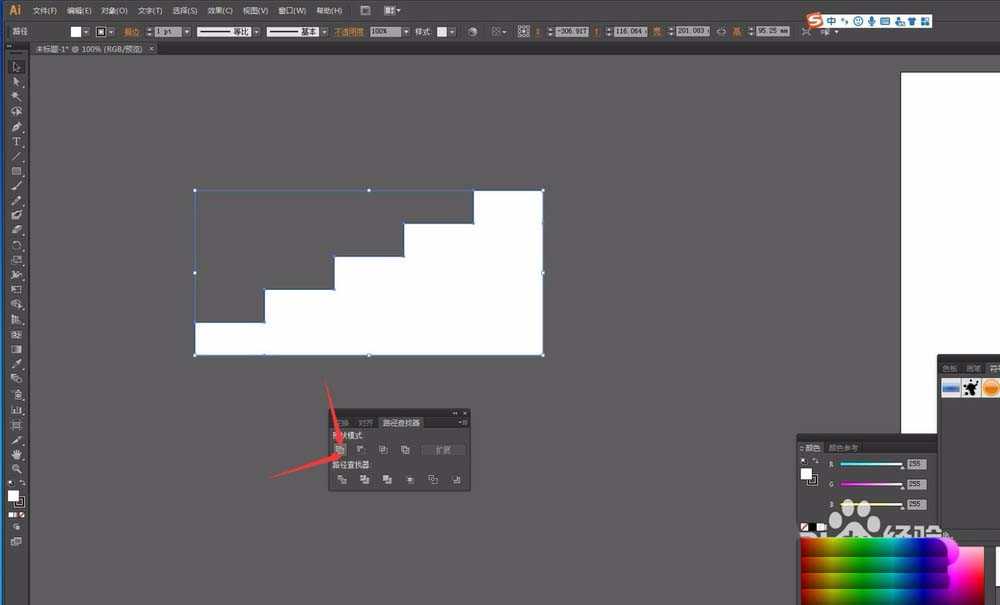1000x605 pixels.
Task: Switch to the 对齐 panel tab
Action: point(366,423)
